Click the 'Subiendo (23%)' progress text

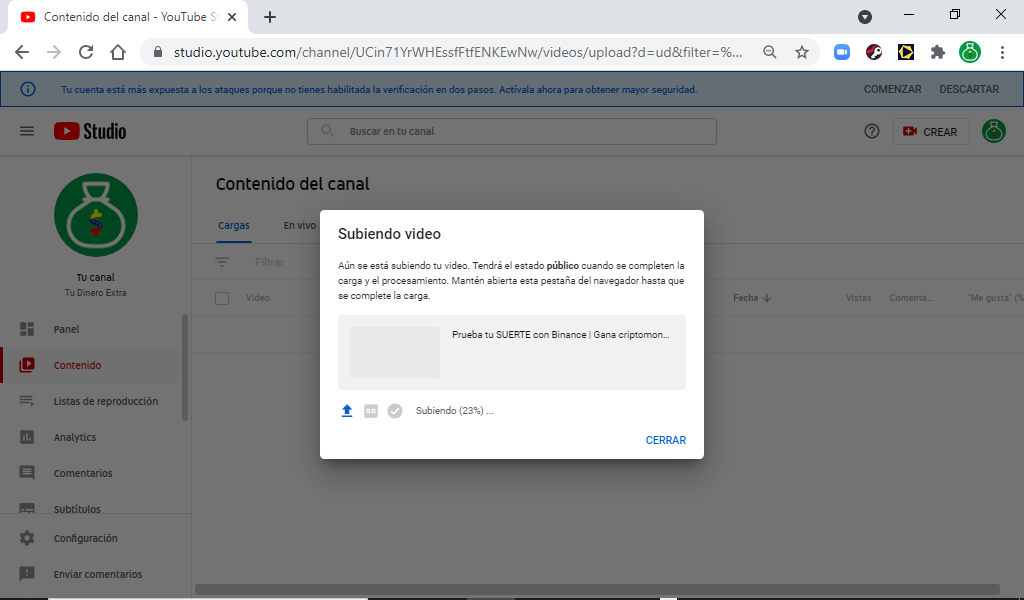coord(455,411)
